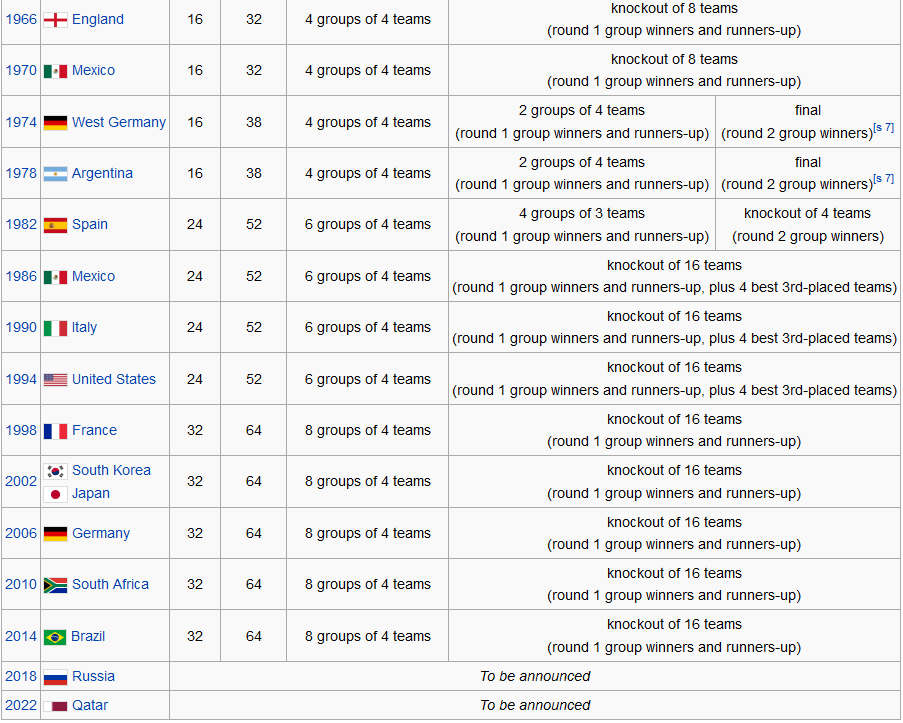Follow the France country link
This screenshot has width=903, height=723.
point(94,430)
